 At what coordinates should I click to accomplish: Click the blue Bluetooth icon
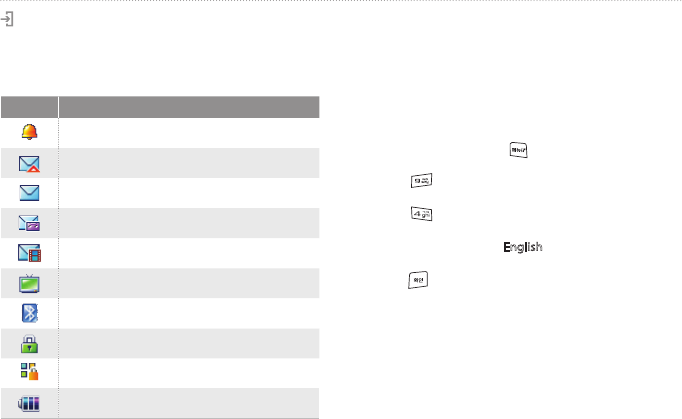(x=30, y=313)
